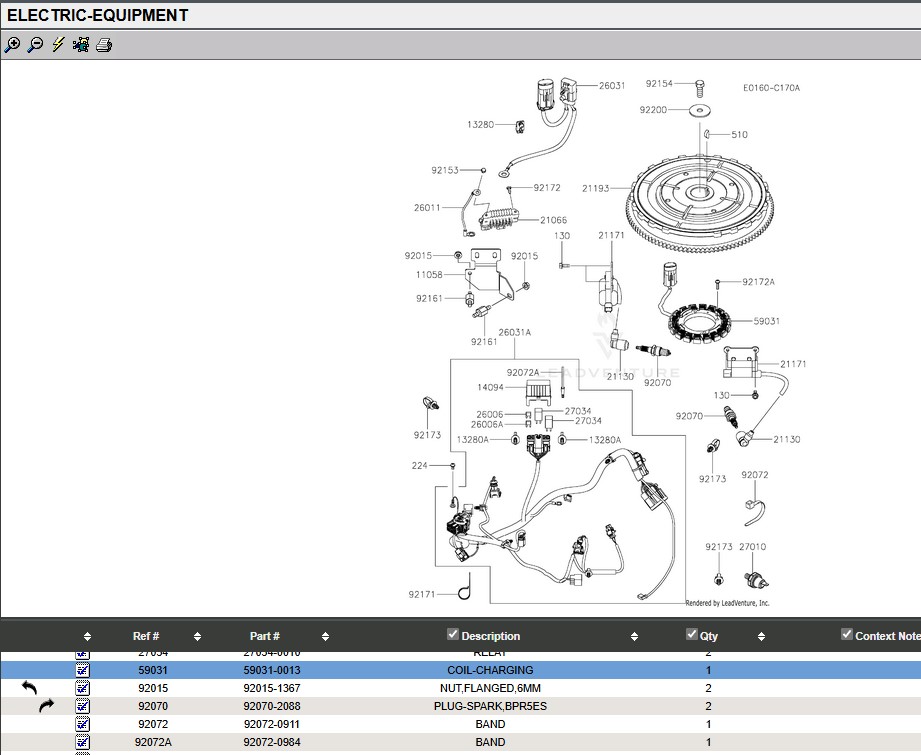Click the zoom out magnifier icon
The image size is (921, 755).
pyautogui.click(x=35, y=45)
